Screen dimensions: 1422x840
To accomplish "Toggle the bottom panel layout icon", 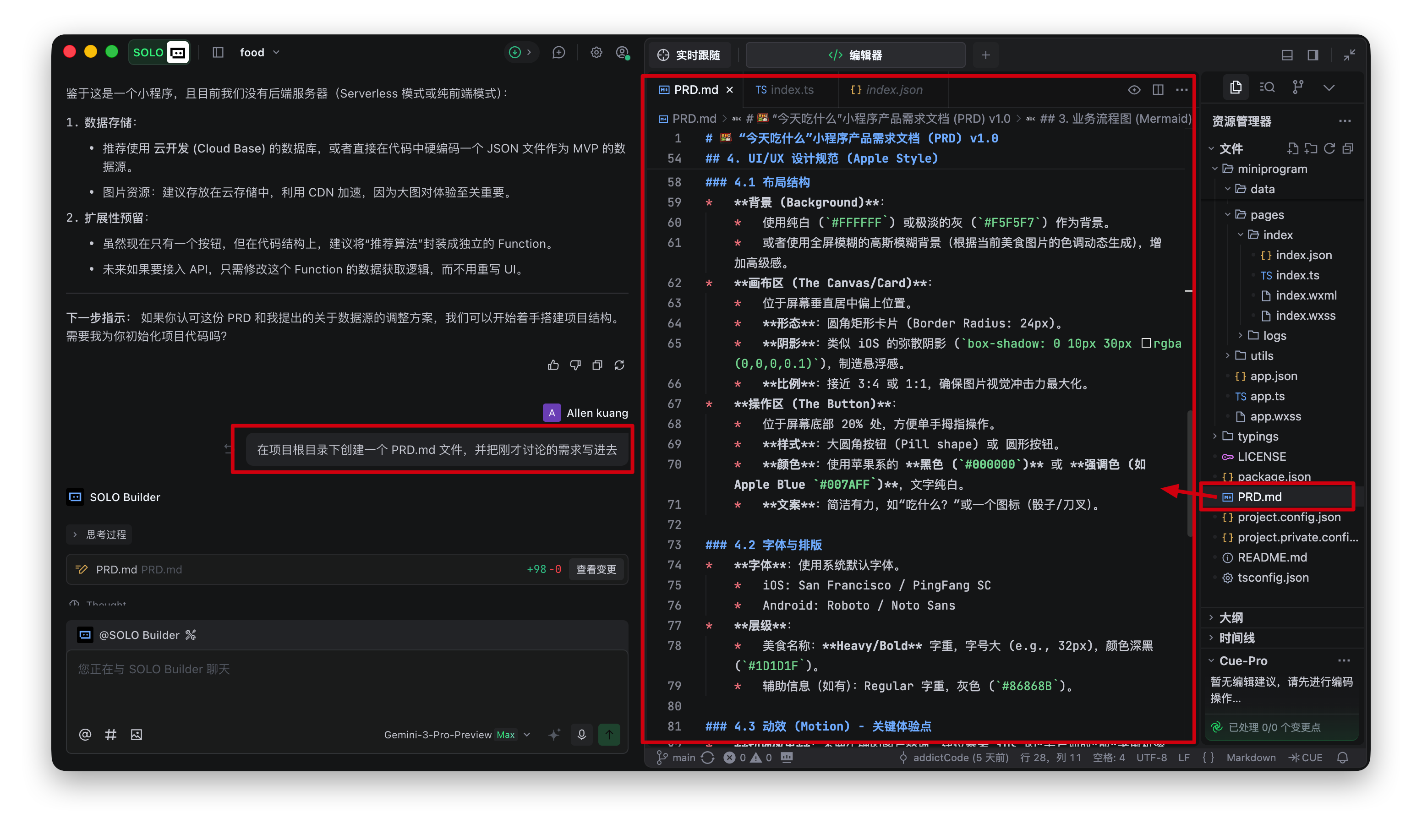I will click(1287, 55).
